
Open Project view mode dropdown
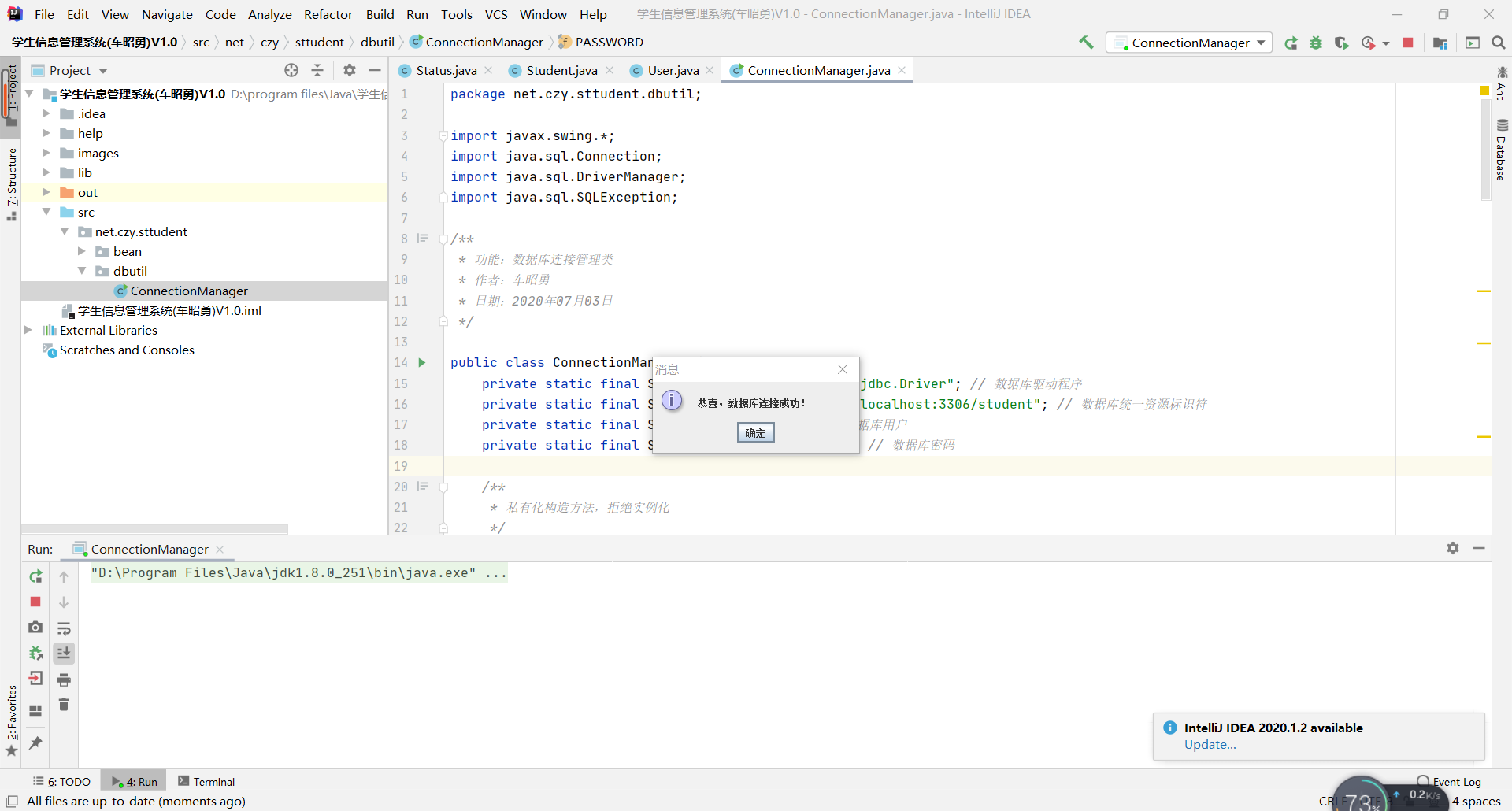(x=103, y=71)
